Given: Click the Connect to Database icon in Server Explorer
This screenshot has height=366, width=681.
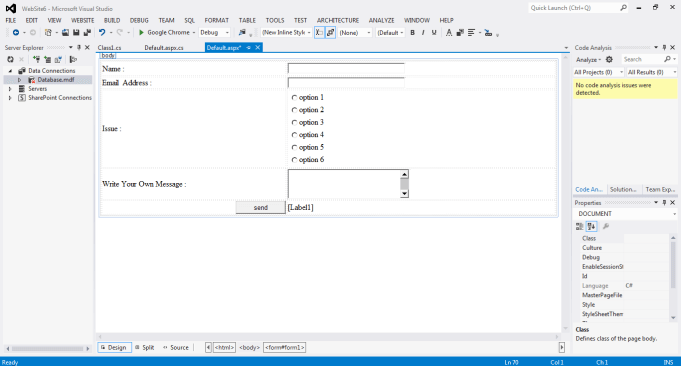Looking at the screenshot, I should pyautogui.click(x=36, y=59).
